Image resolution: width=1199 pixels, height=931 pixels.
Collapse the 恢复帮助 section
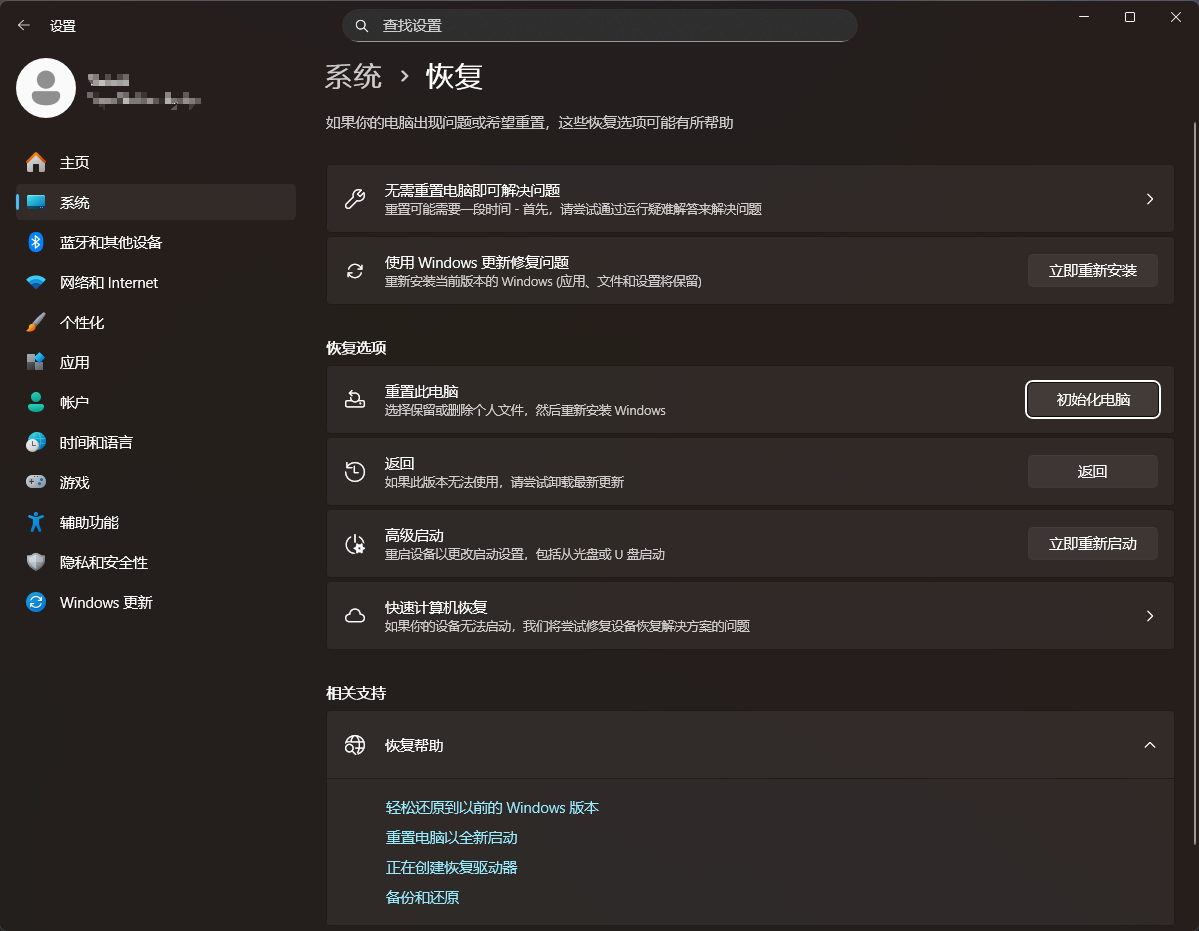[x=1149, y=744]
